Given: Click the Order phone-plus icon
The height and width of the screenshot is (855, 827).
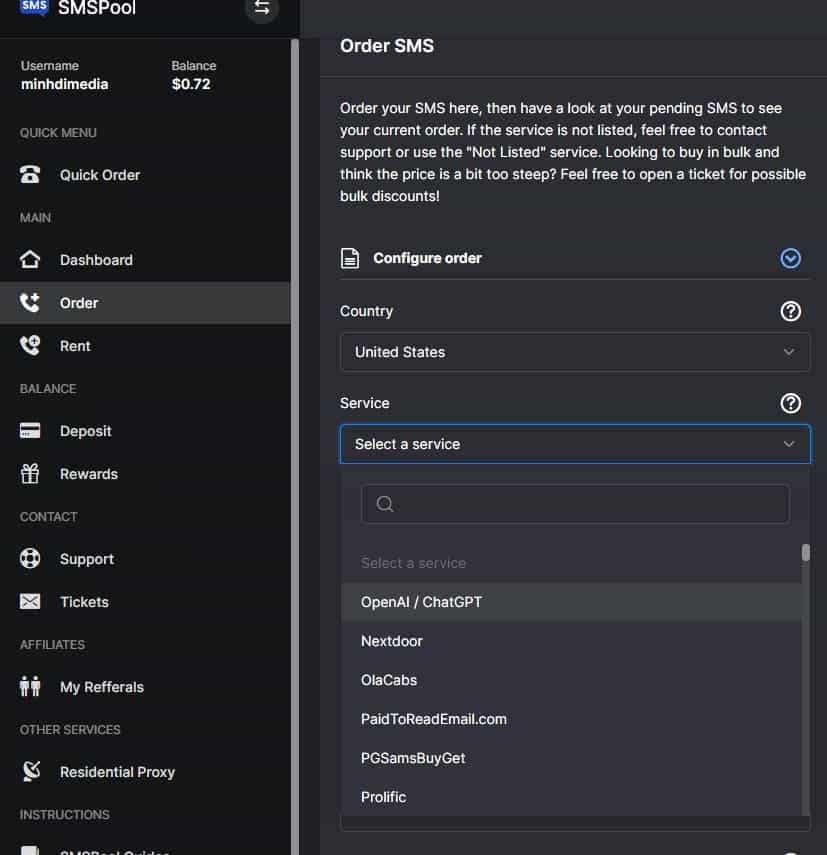Looking at the screenshot, I should tap(29, 302).
